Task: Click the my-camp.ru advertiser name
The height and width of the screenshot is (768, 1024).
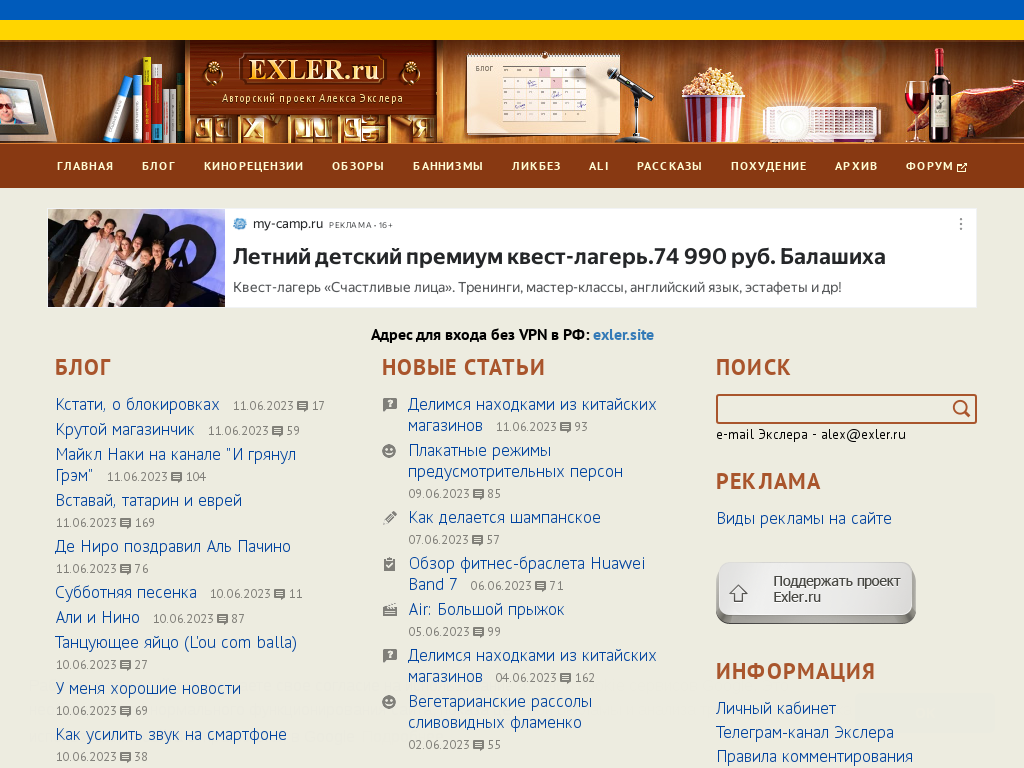Action: click(287, 224)
